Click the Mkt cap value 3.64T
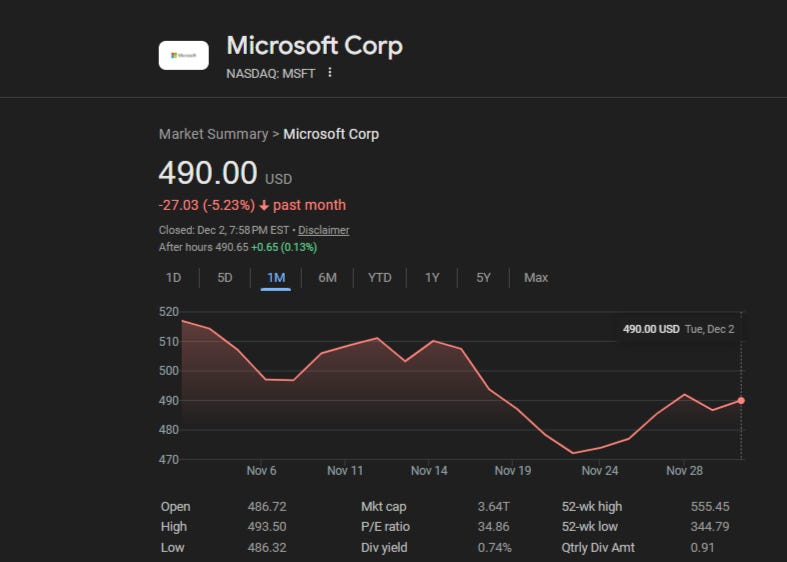This screenshot has width=787, height=562. (493, 506)
